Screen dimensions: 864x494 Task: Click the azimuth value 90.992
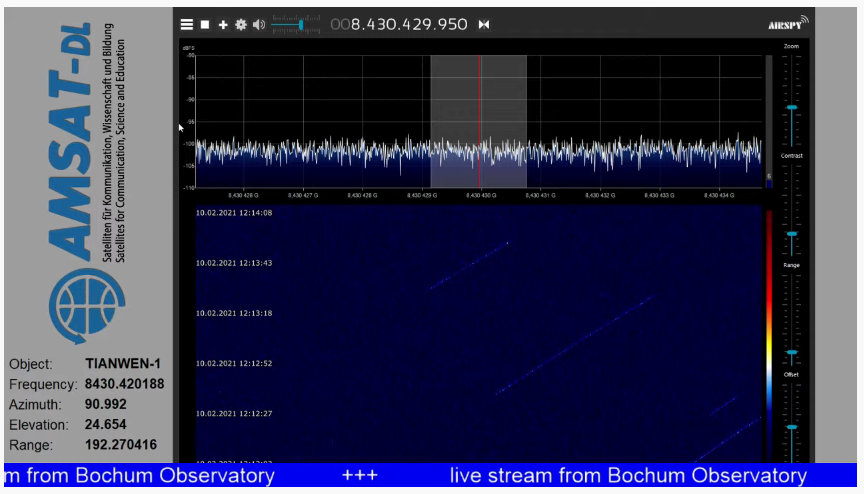(x=106, y=404)
